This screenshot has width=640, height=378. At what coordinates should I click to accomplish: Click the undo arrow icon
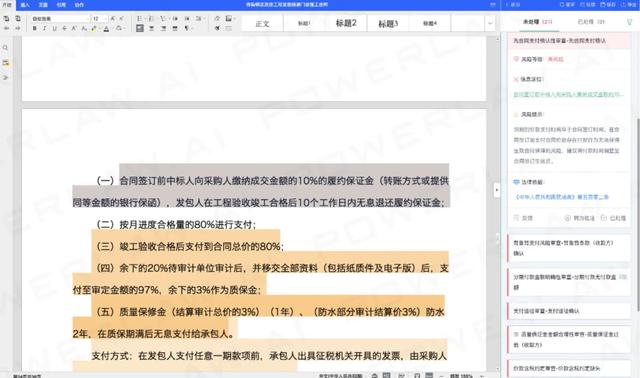[7, 28]
